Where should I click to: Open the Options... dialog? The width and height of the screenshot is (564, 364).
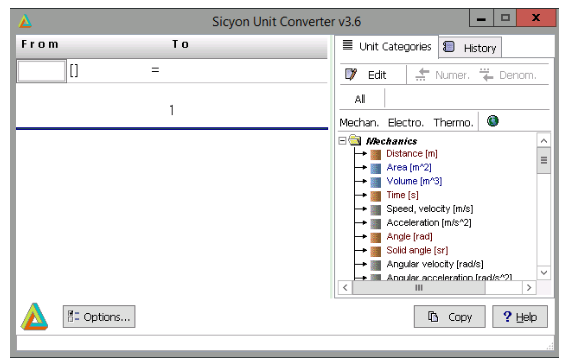99,317
